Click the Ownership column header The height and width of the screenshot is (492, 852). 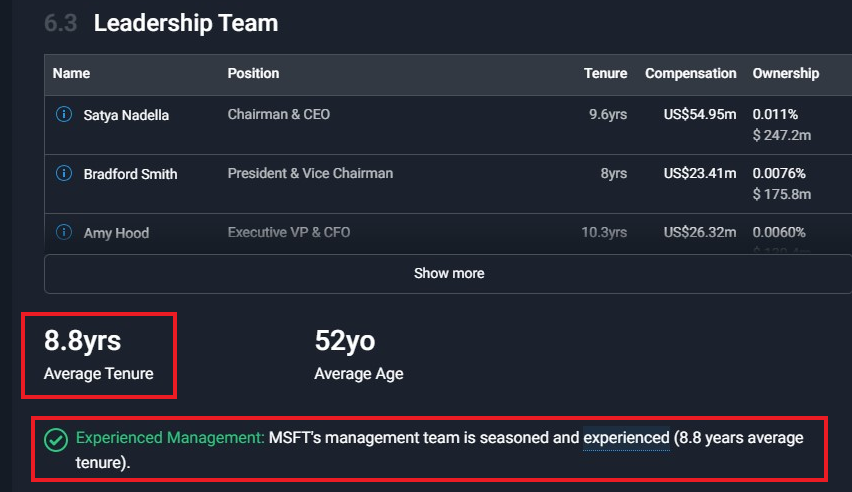786,73
